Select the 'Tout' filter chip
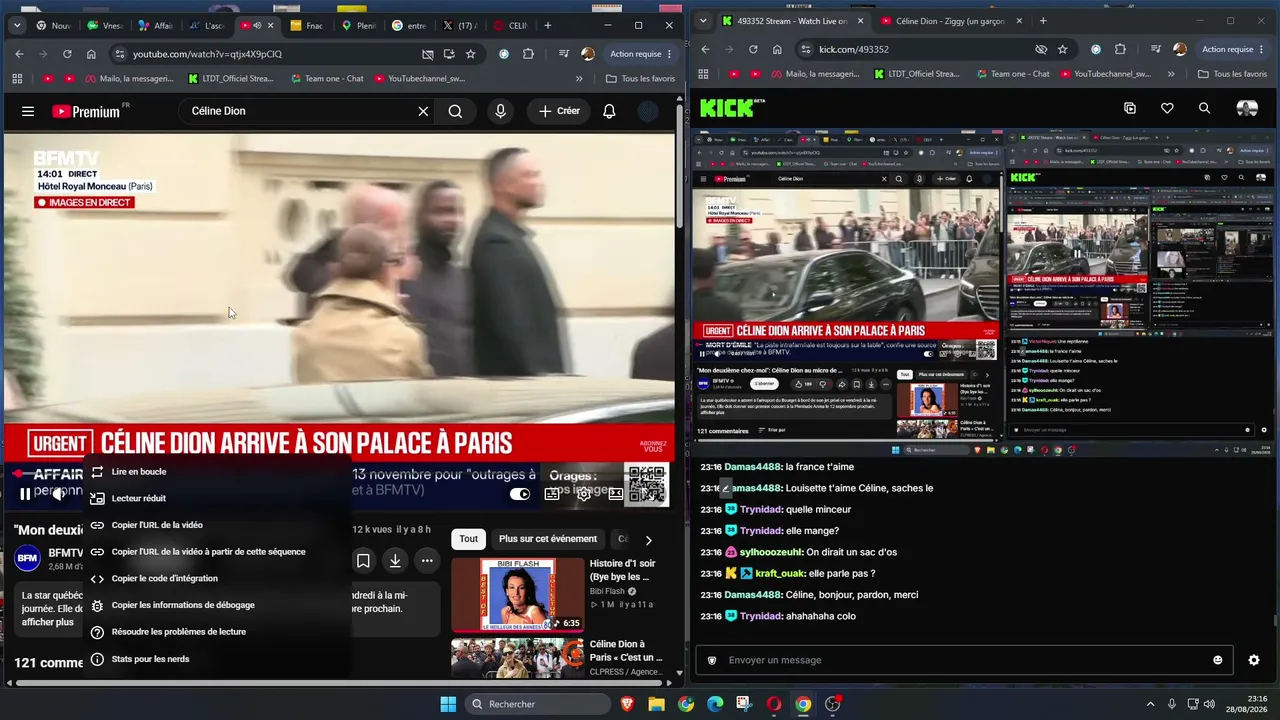This screenshot has width=1280, height=720. 469,539
